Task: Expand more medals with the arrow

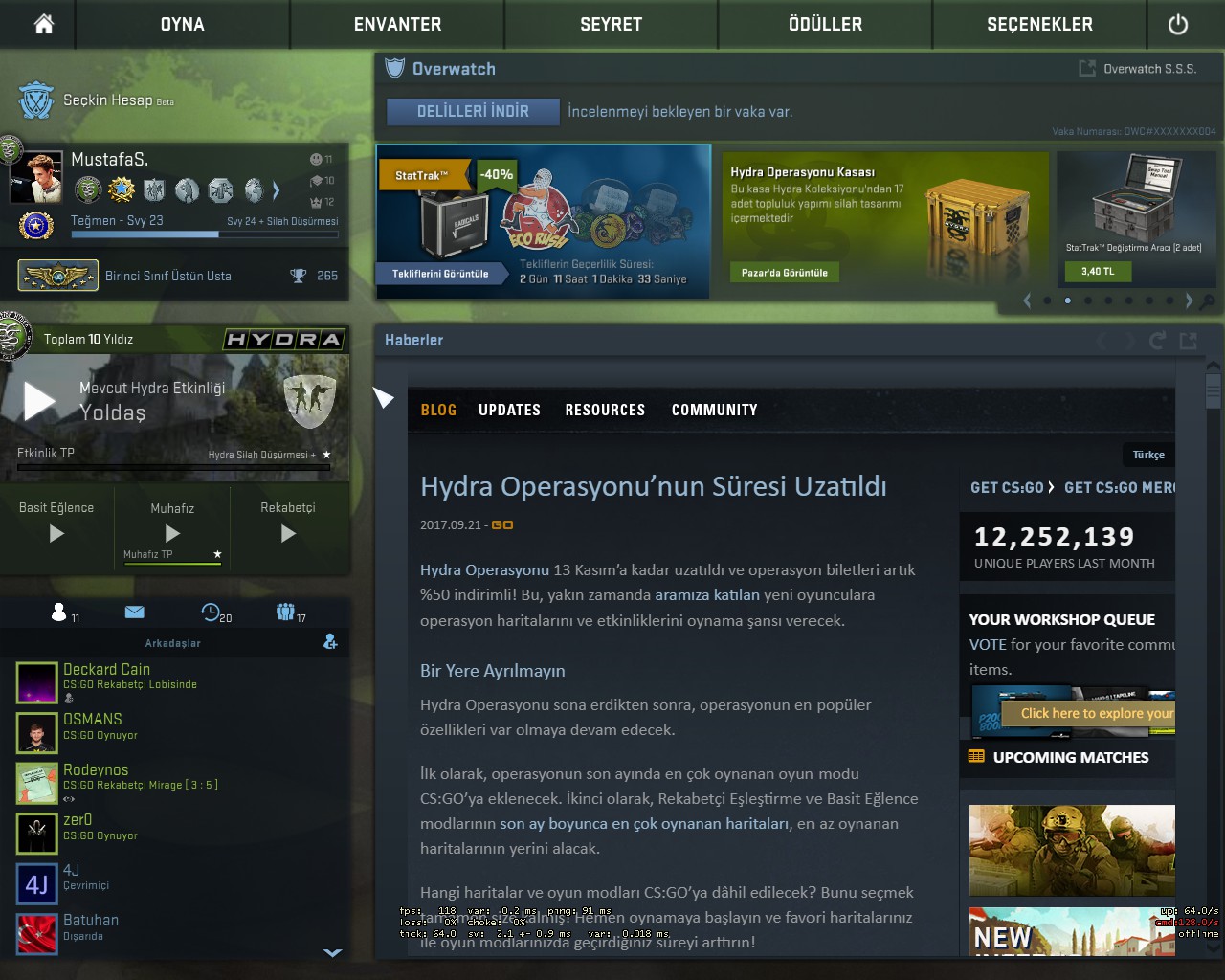Action: coord(277,190)
